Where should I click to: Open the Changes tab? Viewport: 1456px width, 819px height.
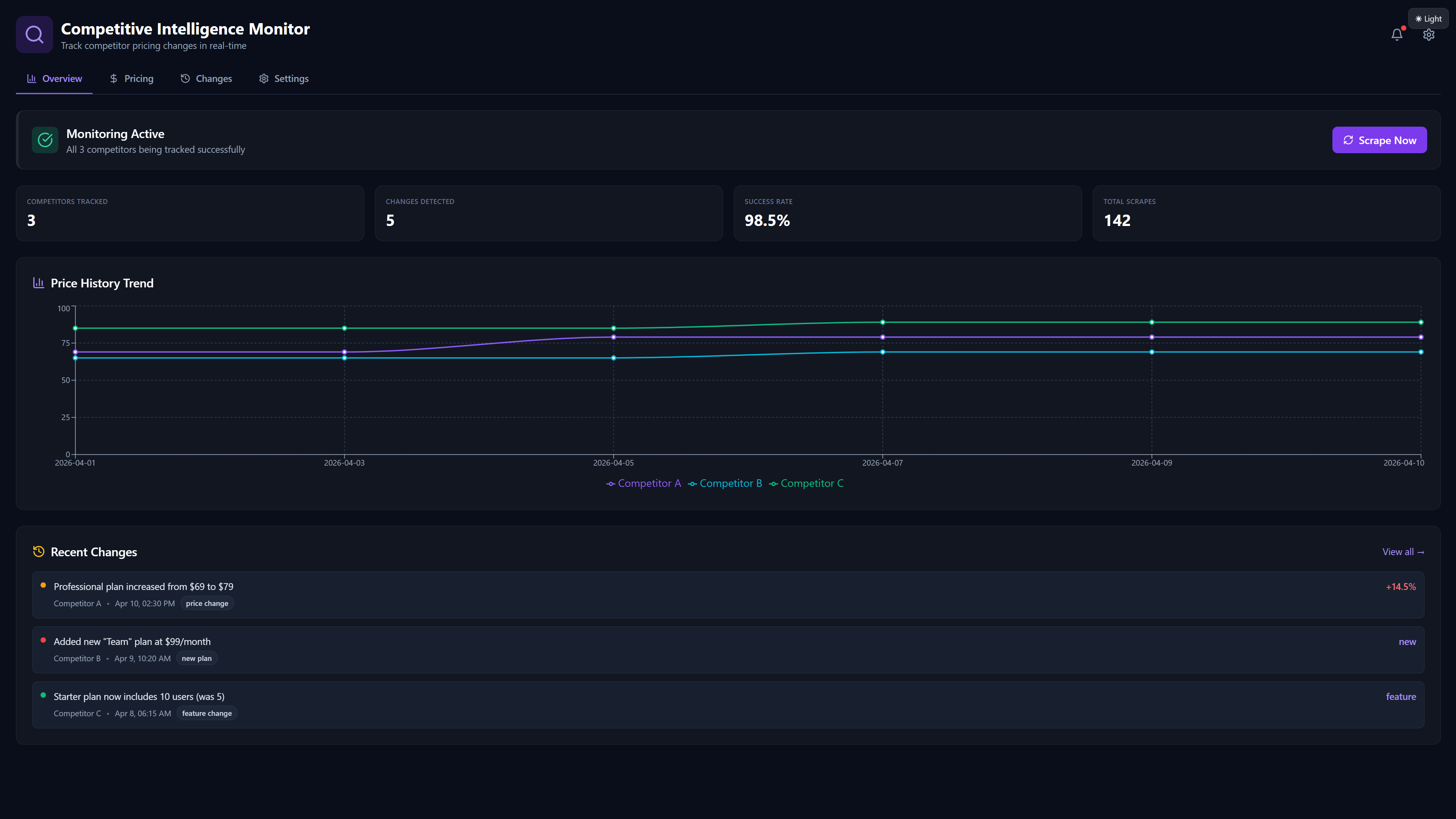click(x=206, y=78)
